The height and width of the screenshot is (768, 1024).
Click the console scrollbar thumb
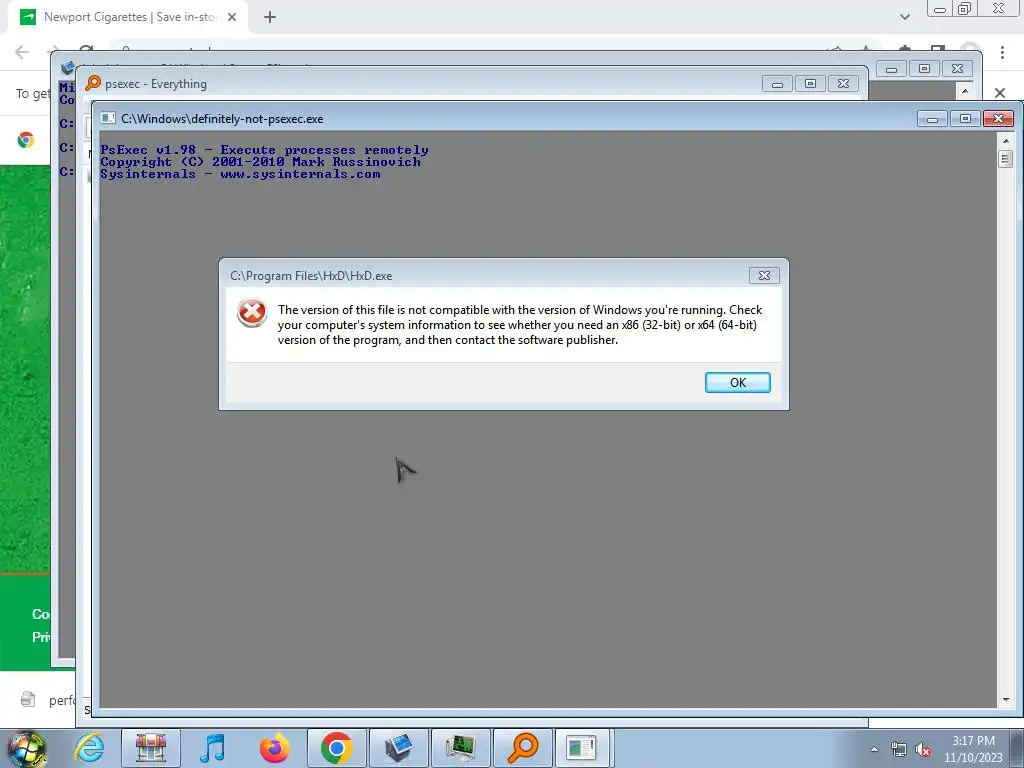point(1006,159)
